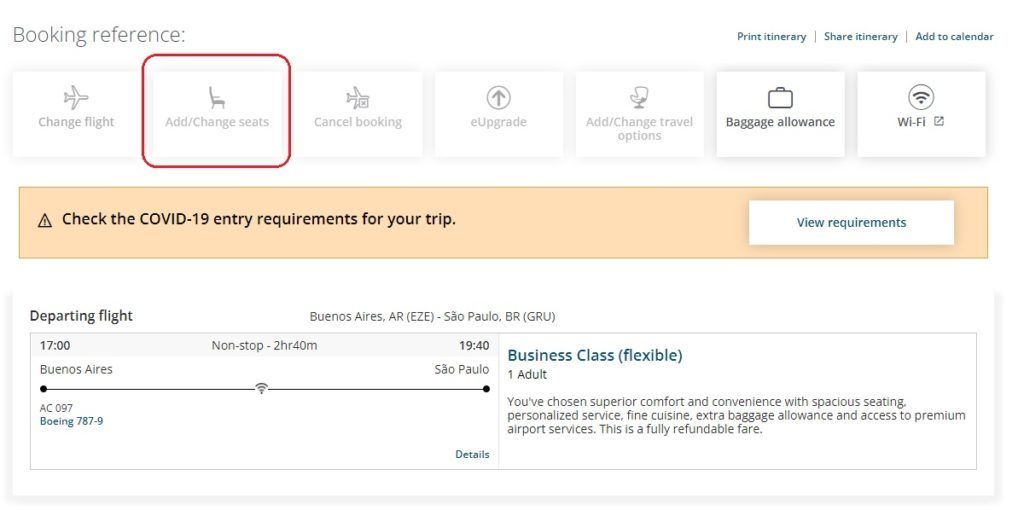Click the COVID-19 warning triangle icon
Screen dimensions: 1024x510
tap(44, 221)
